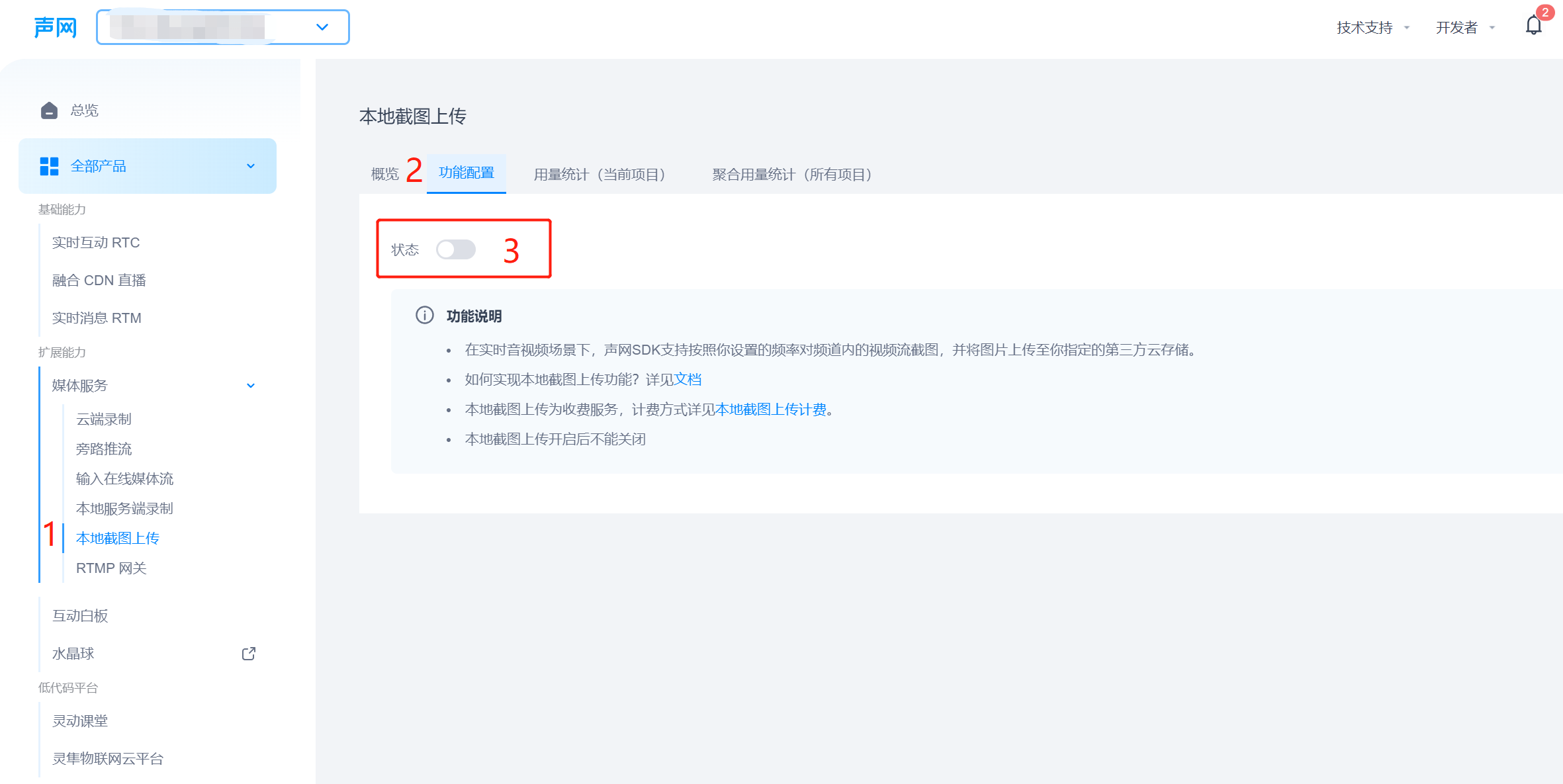Open 灵动课堂 in sidebar

tap(80, 721)
